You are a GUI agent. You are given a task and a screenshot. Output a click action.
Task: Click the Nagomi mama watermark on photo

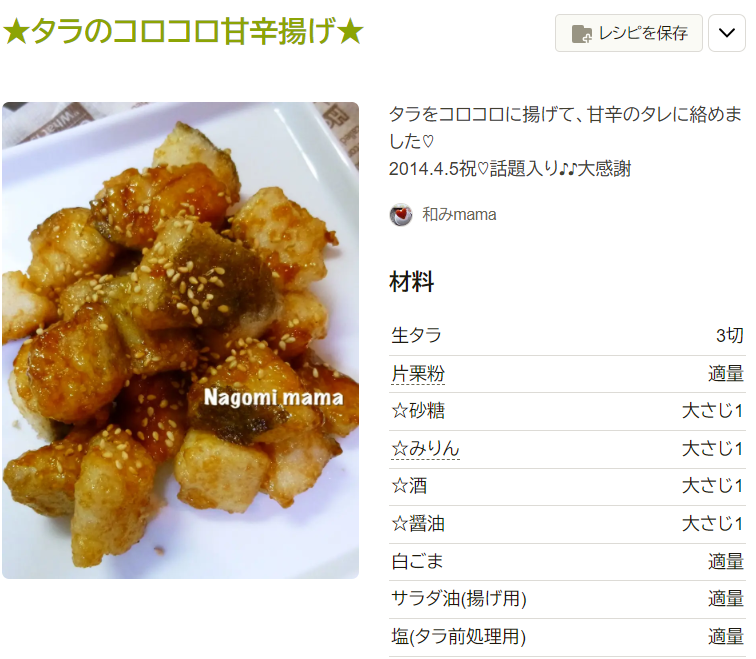(x=273, y=398)
